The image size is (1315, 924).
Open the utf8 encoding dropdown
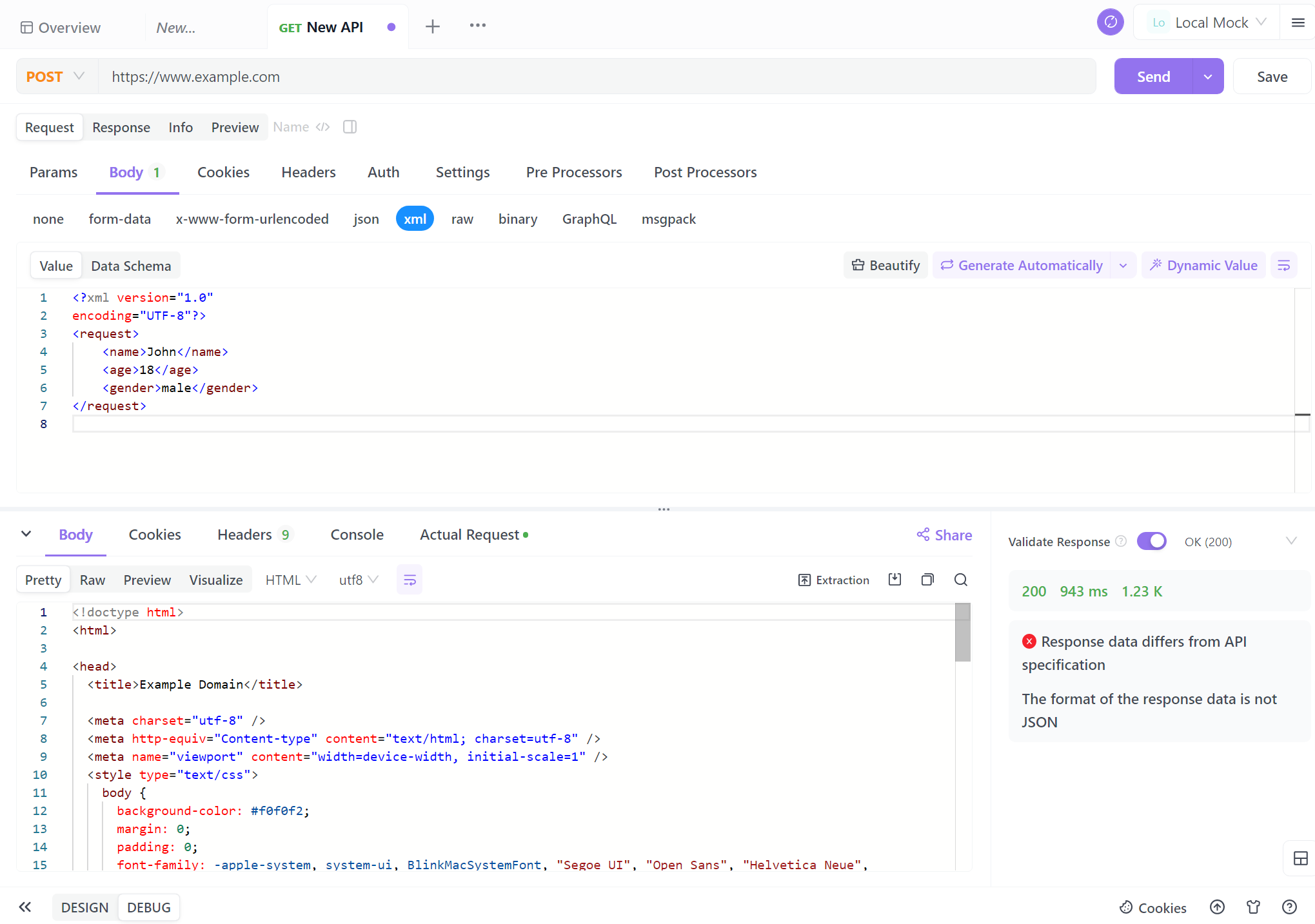[x=359, y=580]
